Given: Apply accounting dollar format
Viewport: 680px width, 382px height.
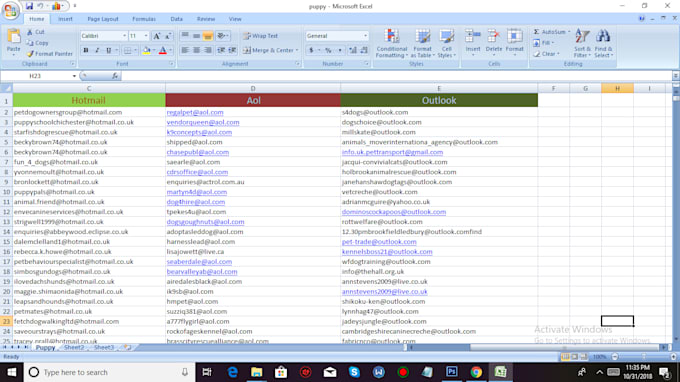Looking at the screenshot, I should pos(311,50).
